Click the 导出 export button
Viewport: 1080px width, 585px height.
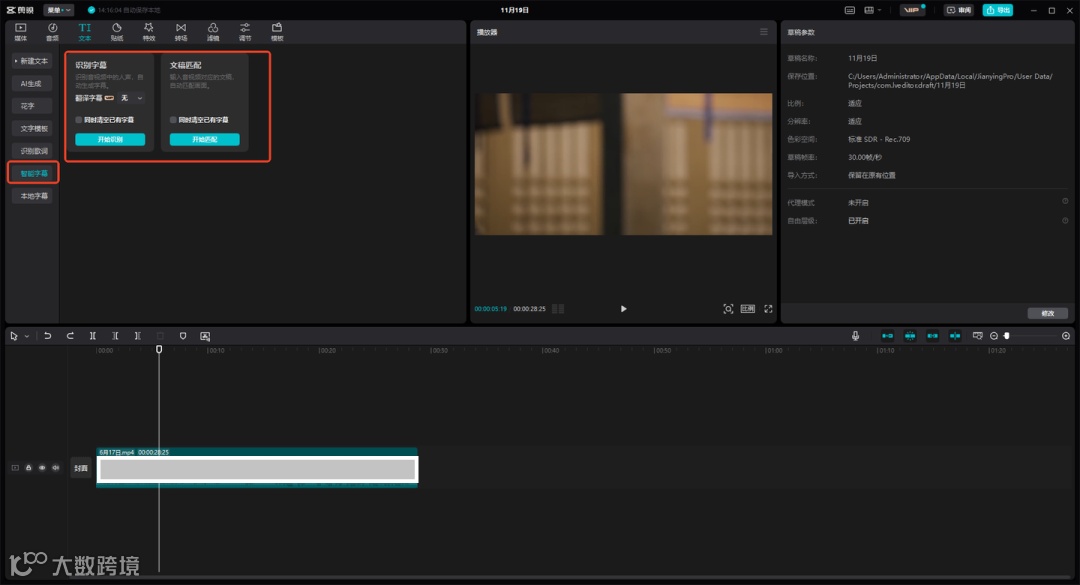(x=997, y=10)
